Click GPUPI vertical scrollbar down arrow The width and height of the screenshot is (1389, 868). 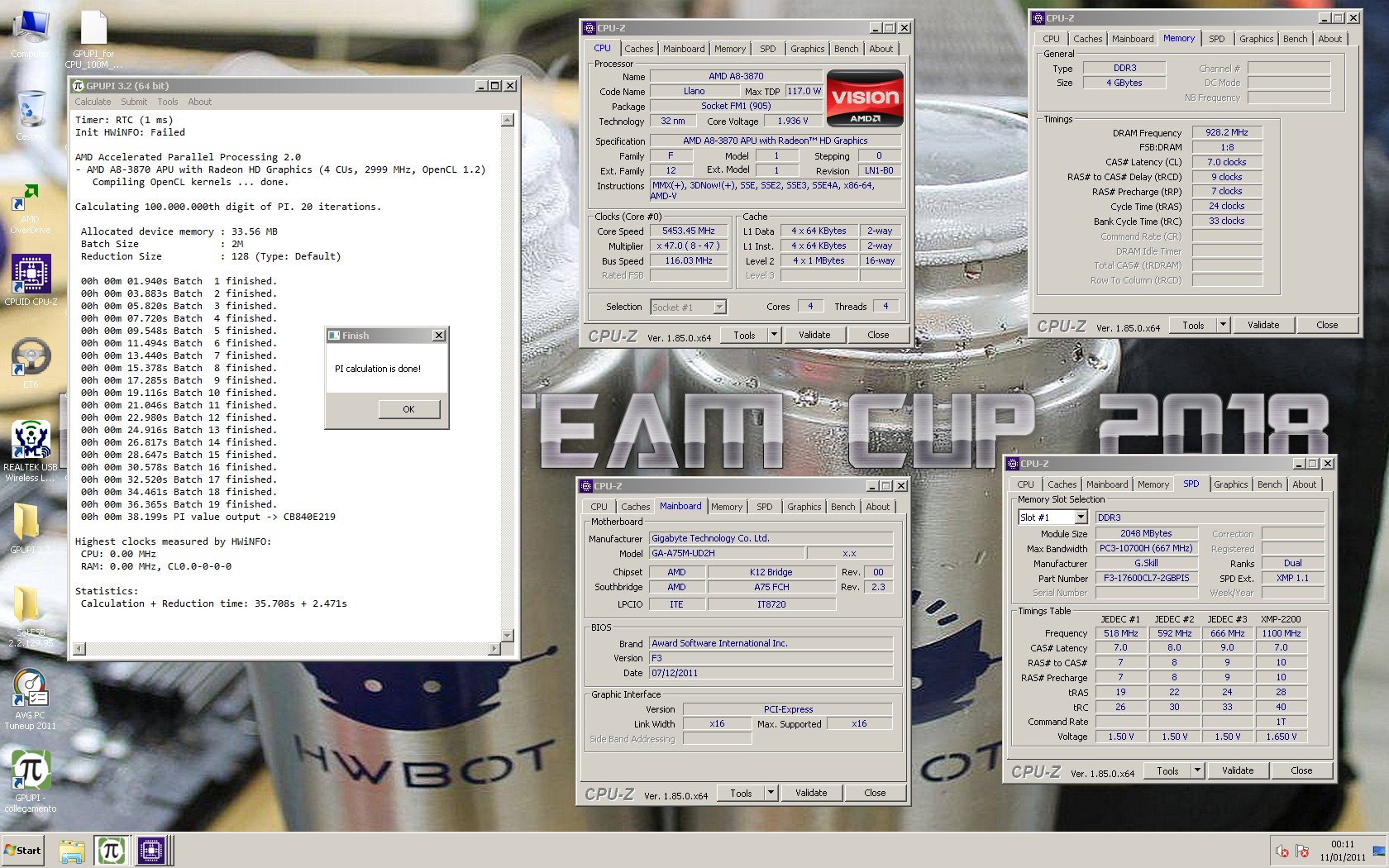[x=508, y=636]
